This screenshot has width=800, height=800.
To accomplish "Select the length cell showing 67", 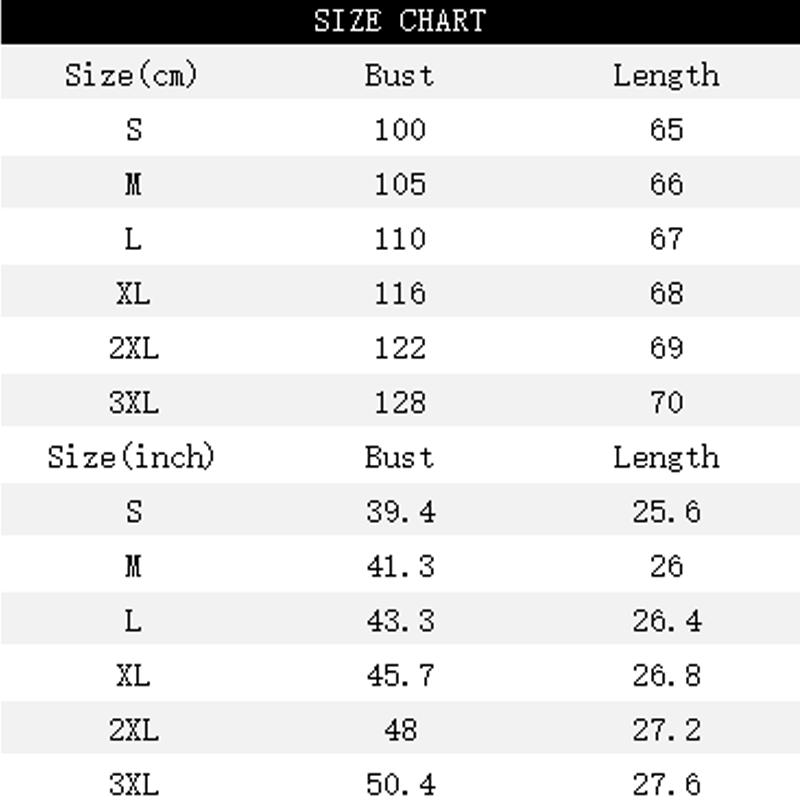I will [x=665, y=239].
